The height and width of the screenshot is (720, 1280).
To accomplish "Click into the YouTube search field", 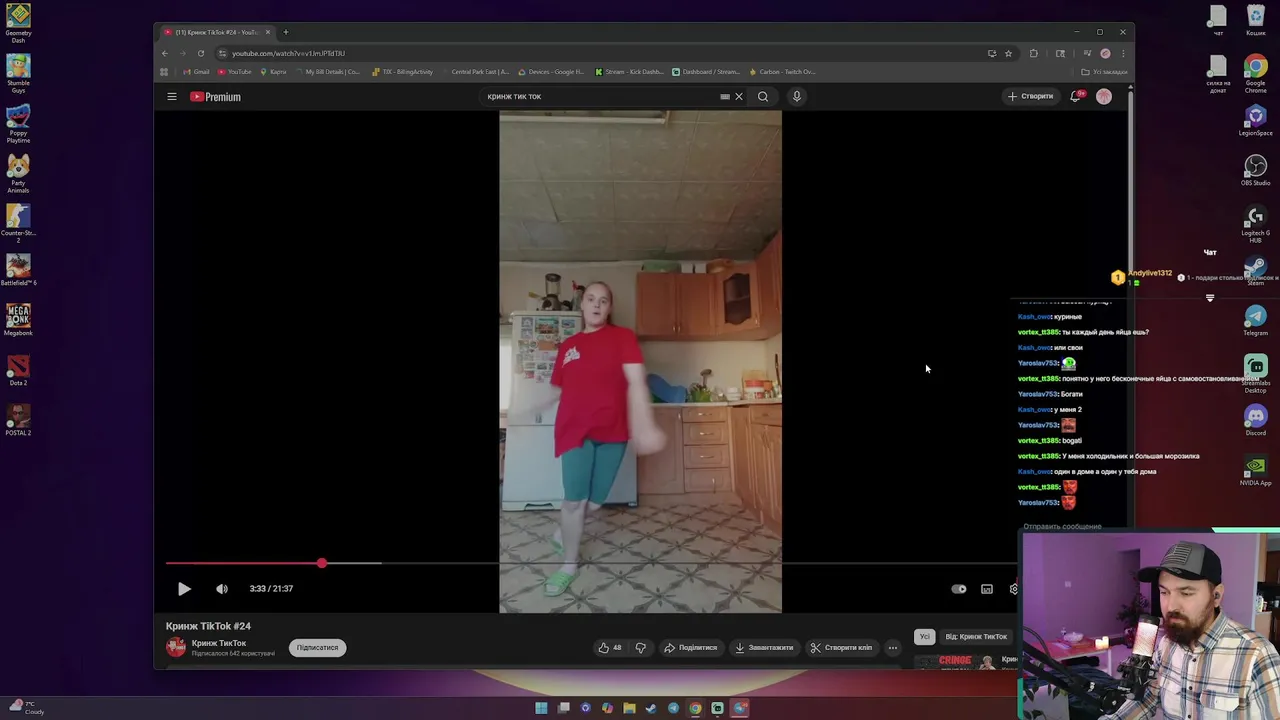I will tap(600, 97).
